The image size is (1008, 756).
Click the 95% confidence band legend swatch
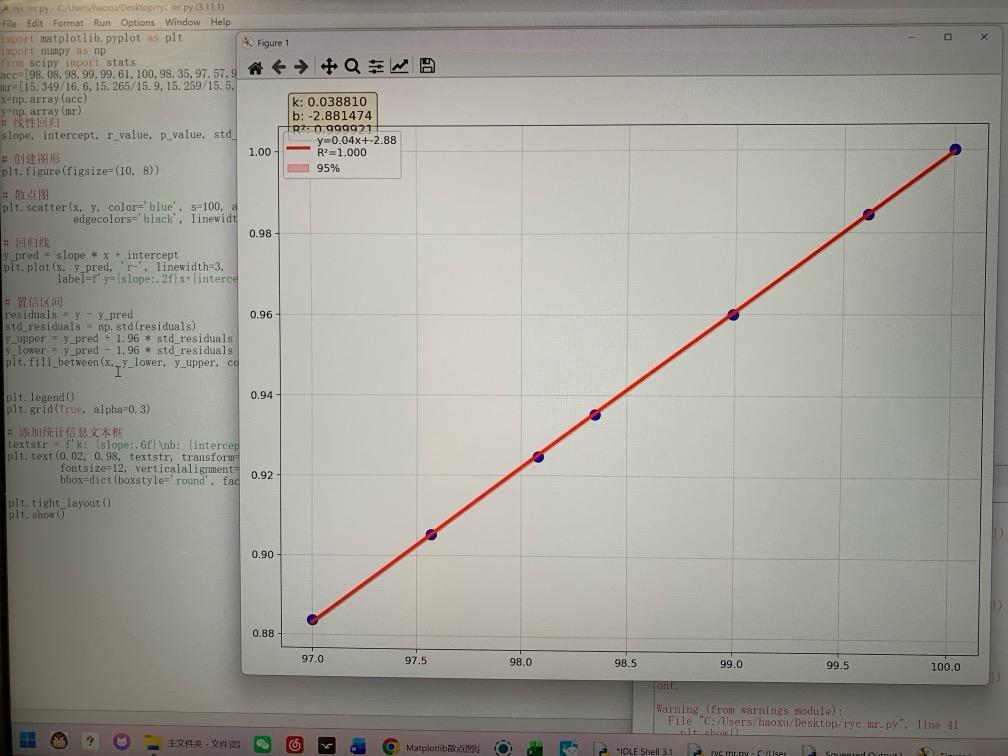(x=298, y=168)
